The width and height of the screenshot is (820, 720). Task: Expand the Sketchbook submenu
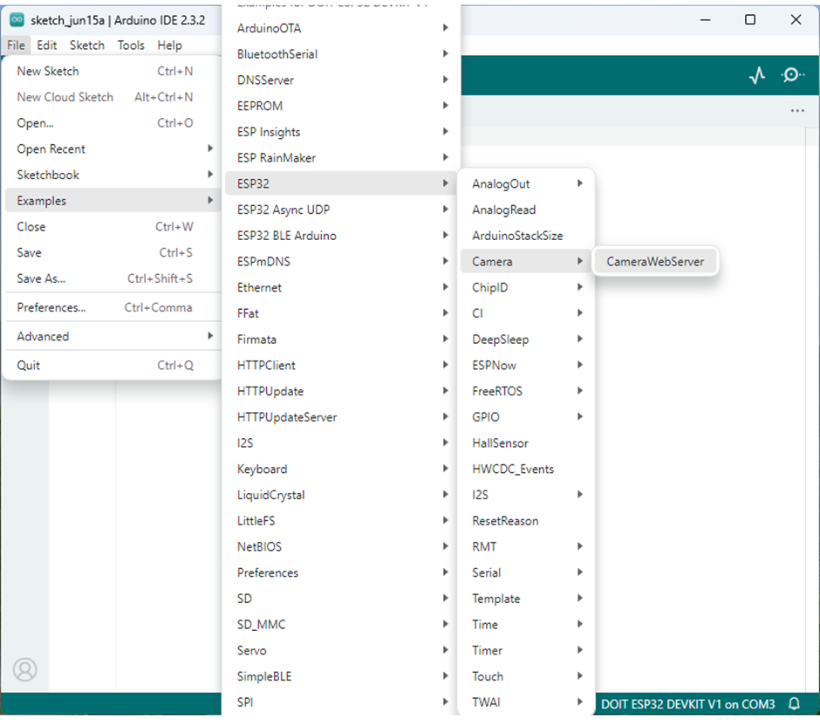(x=111, y=175)
